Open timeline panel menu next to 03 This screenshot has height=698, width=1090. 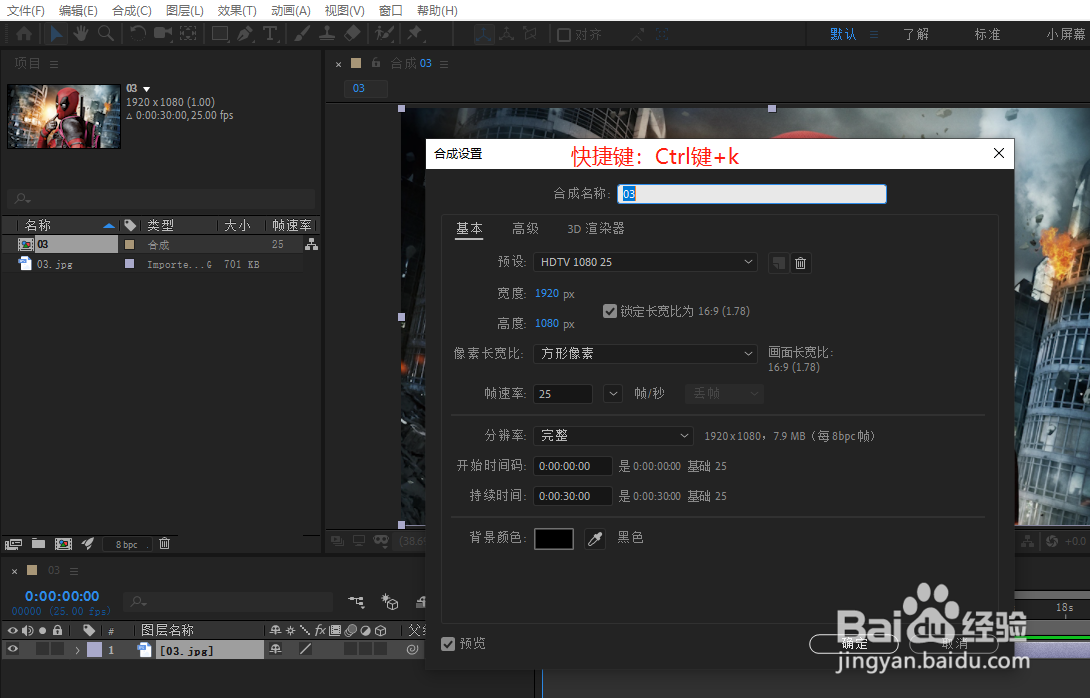[74, 571]
